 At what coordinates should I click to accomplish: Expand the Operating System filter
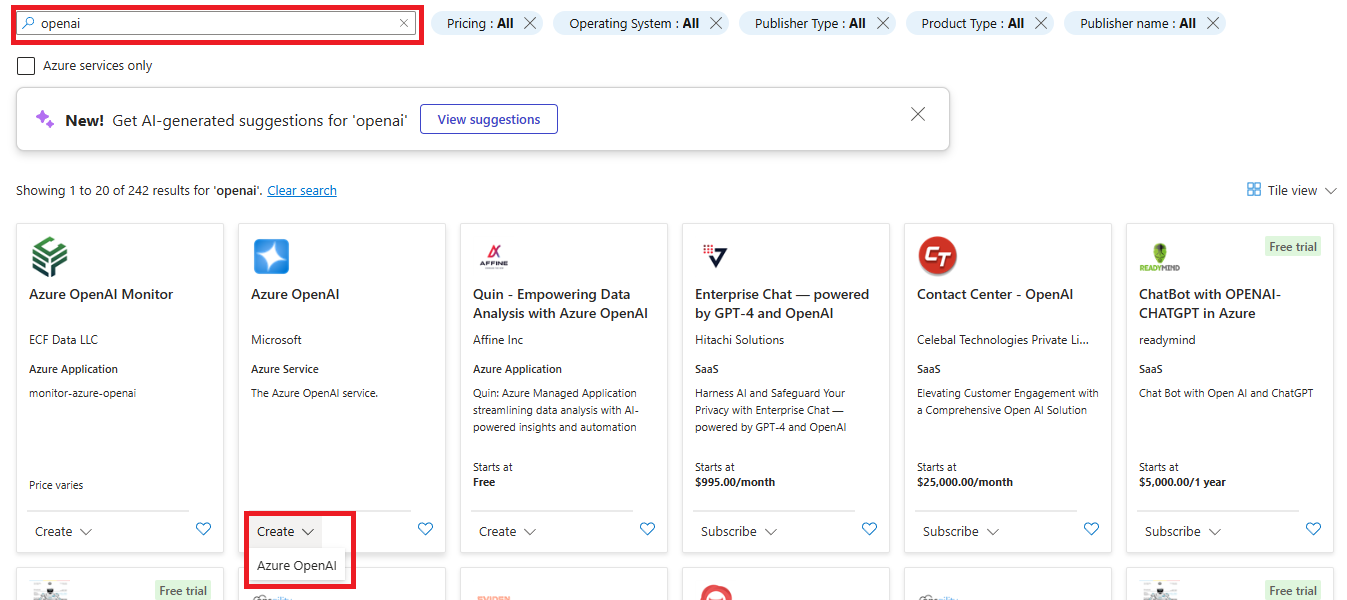point(634,22)
